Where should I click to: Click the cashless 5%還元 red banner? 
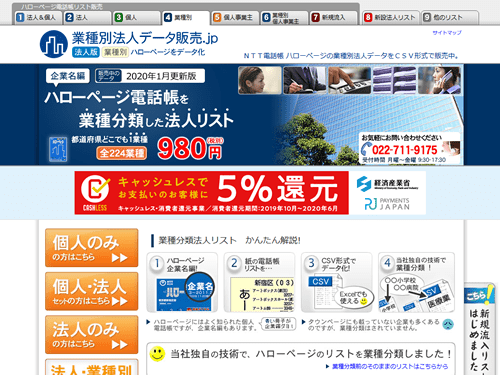point(212,193)
